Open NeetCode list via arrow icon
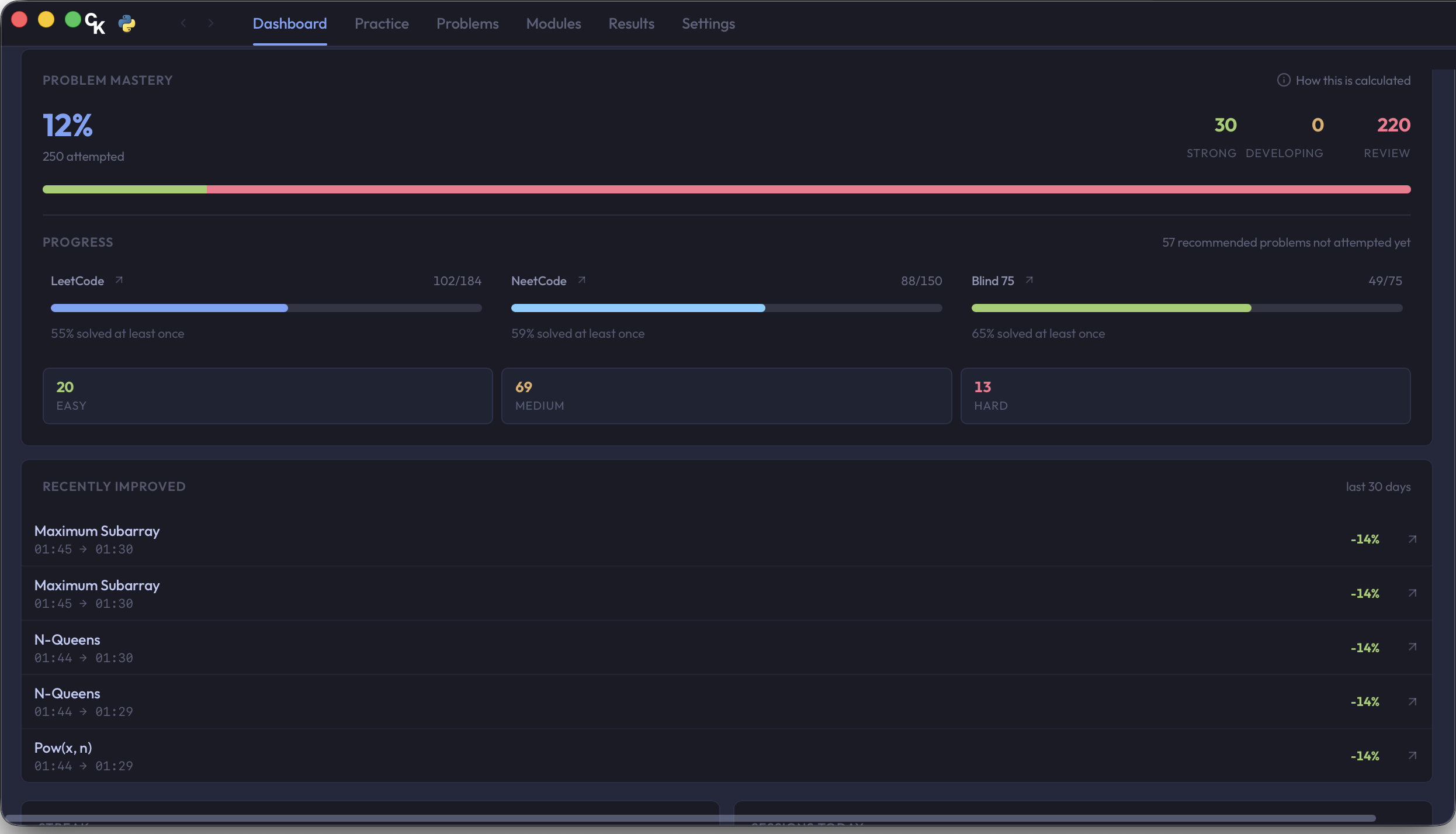This screenshot has width=1456, height=834. (x=581, y=280)
